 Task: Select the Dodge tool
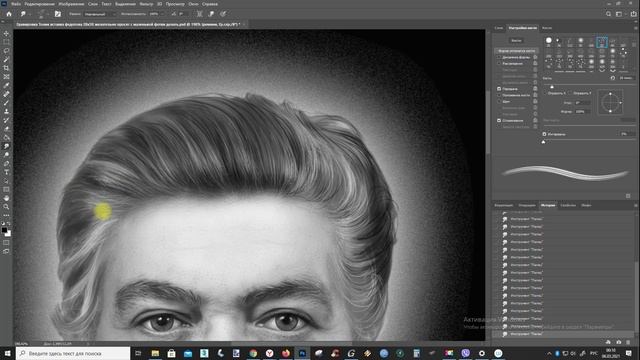click(x=6, y=155)
